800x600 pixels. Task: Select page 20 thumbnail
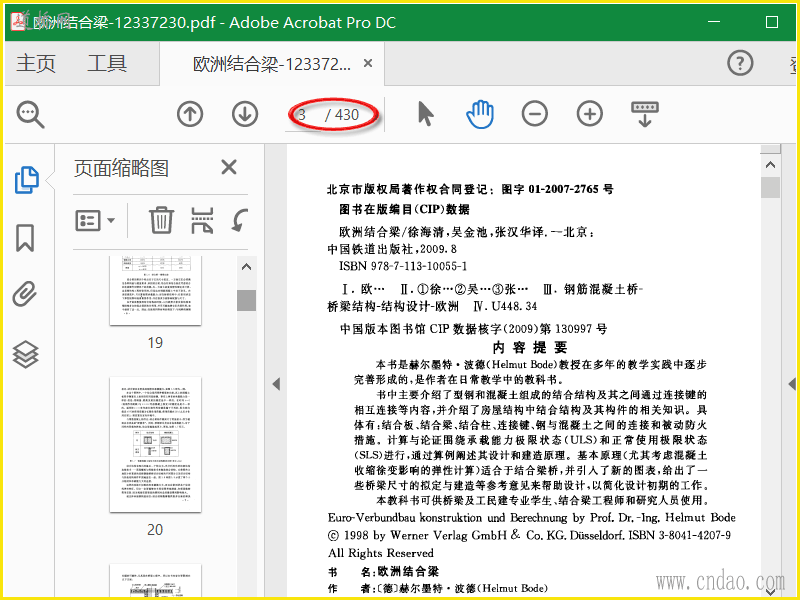point(156,444)
